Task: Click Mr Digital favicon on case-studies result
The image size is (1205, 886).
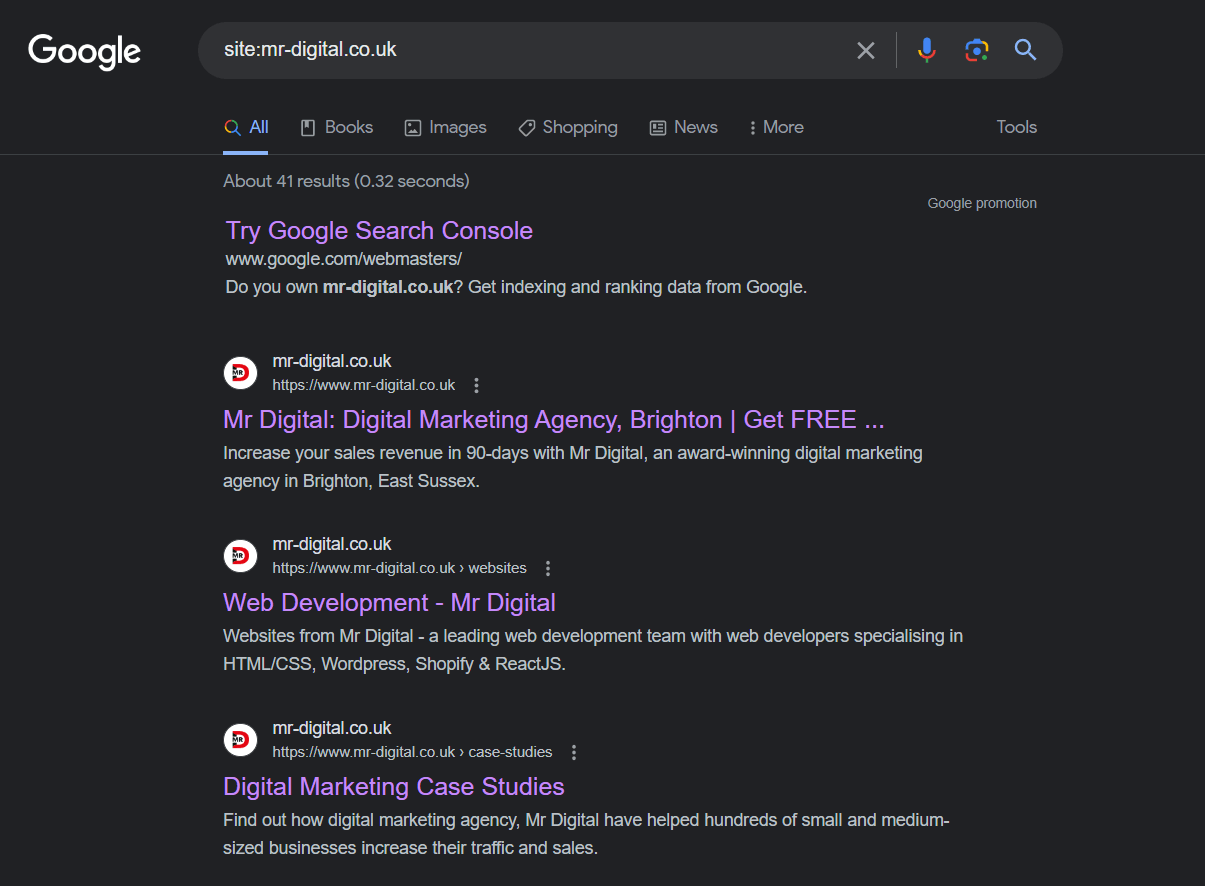Action: tap(240, 740)
